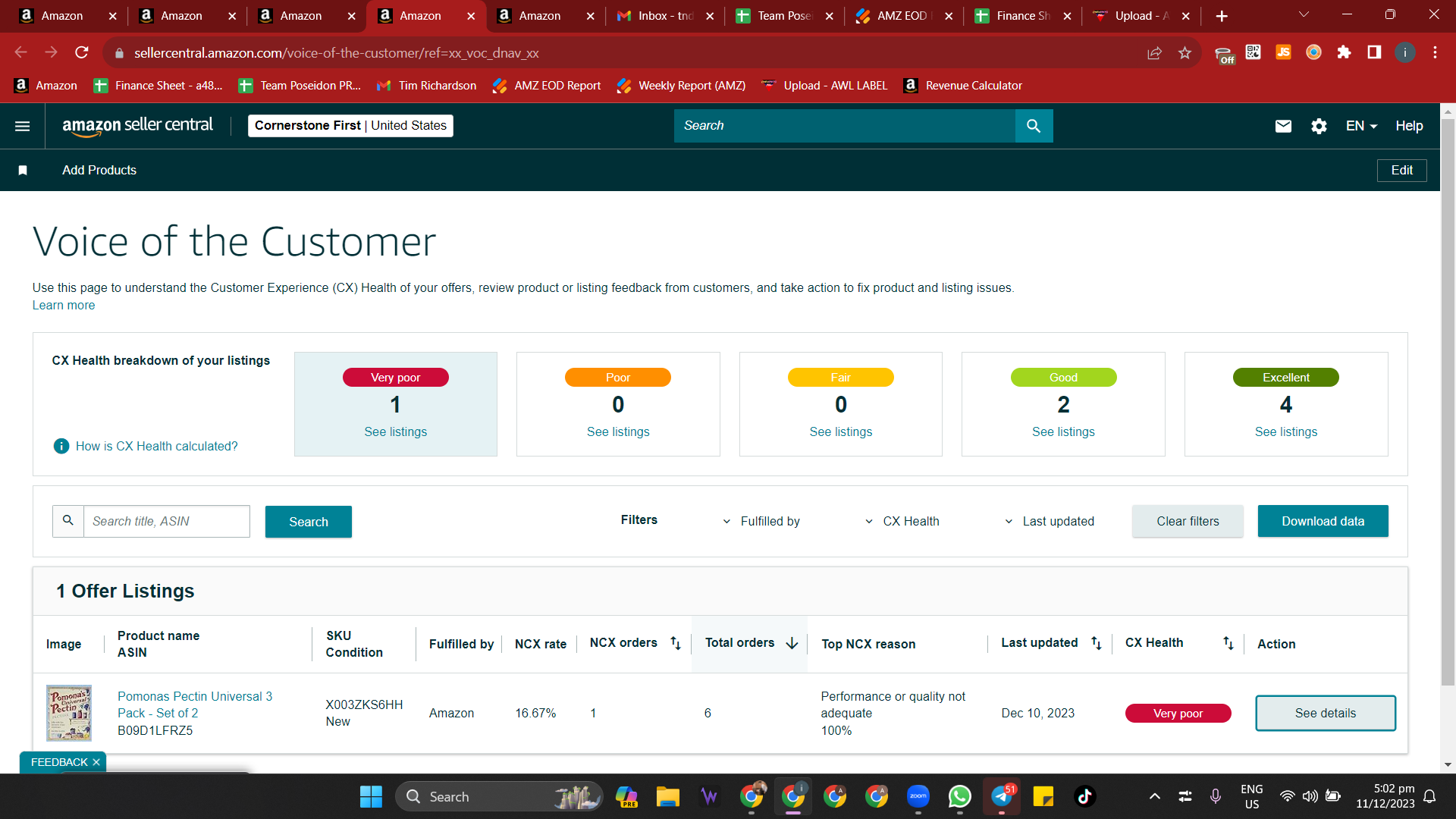
Task: Click the bookmark icon beside Add Products
Action: tap(23, 171)
